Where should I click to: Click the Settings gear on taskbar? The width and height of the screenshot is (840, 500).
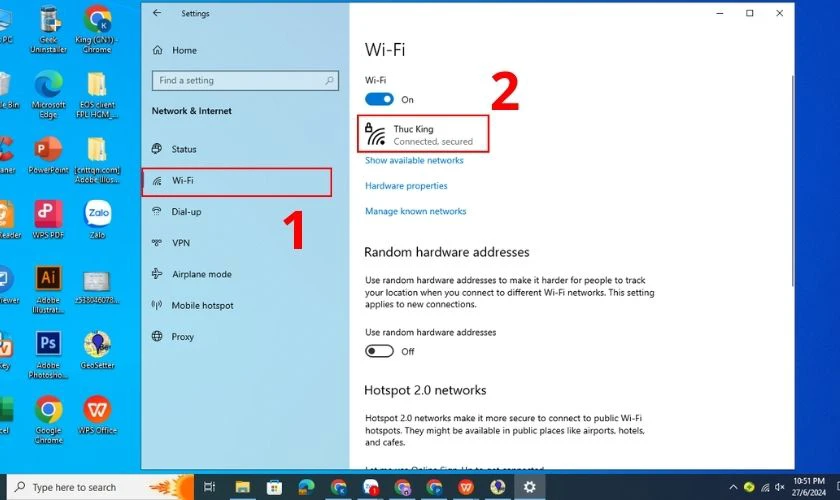tap(529, 487)
